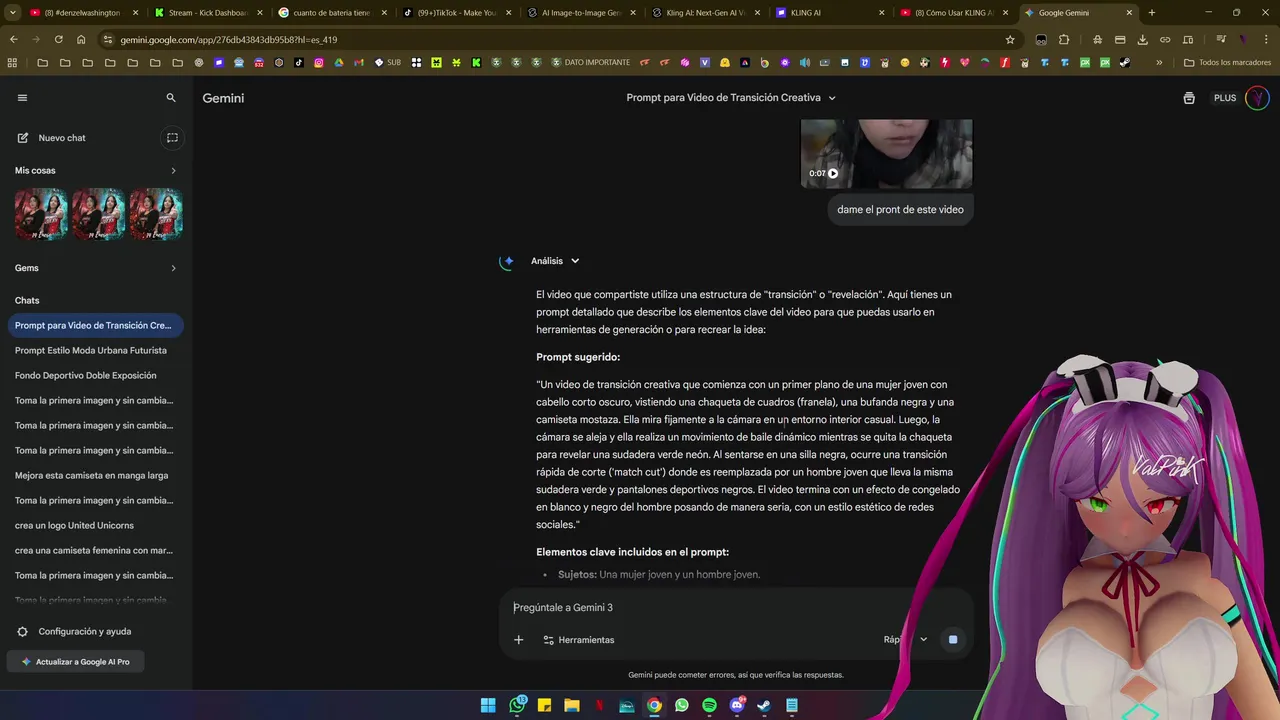The height and width of the screenshot is (720, 1280).
Task: Show more bookmarks overflow chevron
Action: point(1159,62)
